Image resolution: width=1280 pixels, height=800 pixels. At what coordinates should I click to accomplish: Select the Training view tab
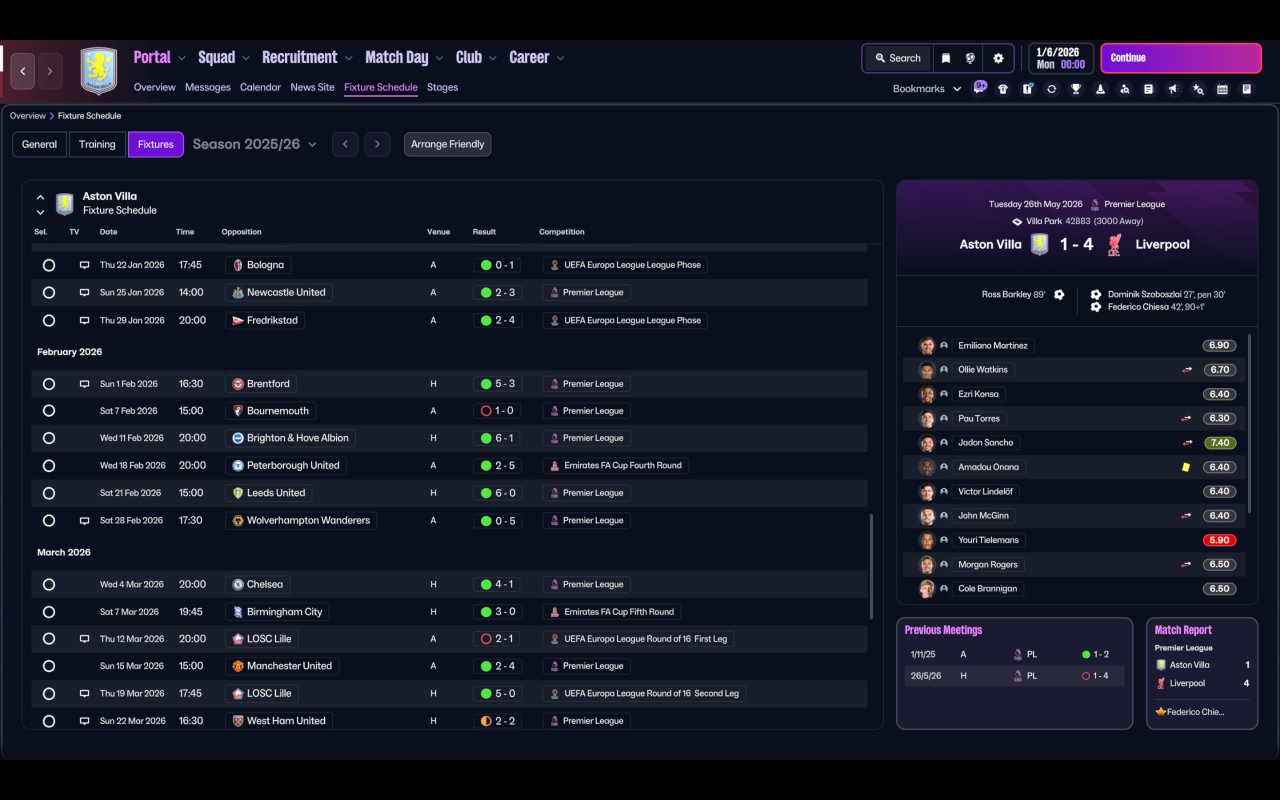[97, 144]
